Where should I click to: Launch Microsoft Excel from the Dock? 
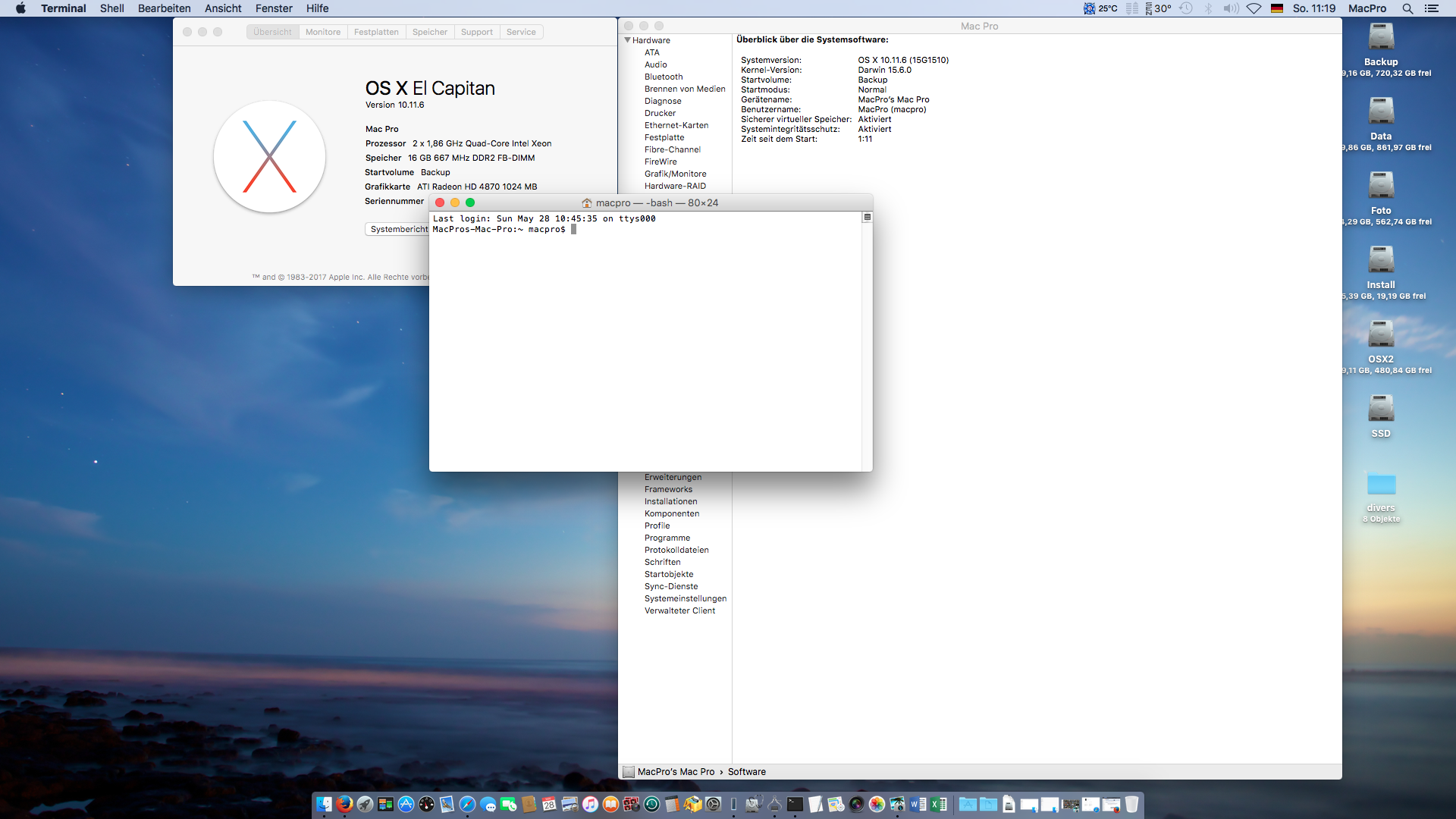(938, 804)
